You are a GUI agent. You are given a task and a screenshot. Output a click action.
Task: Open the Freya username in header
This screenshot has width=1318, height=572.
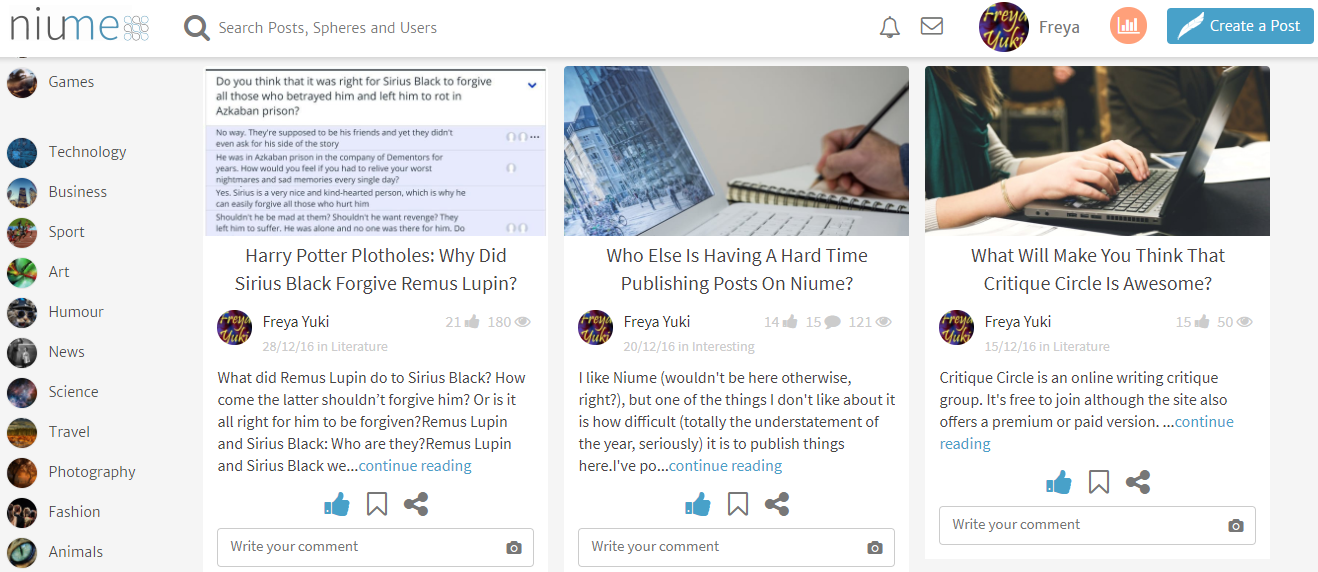pos(1059,27)
